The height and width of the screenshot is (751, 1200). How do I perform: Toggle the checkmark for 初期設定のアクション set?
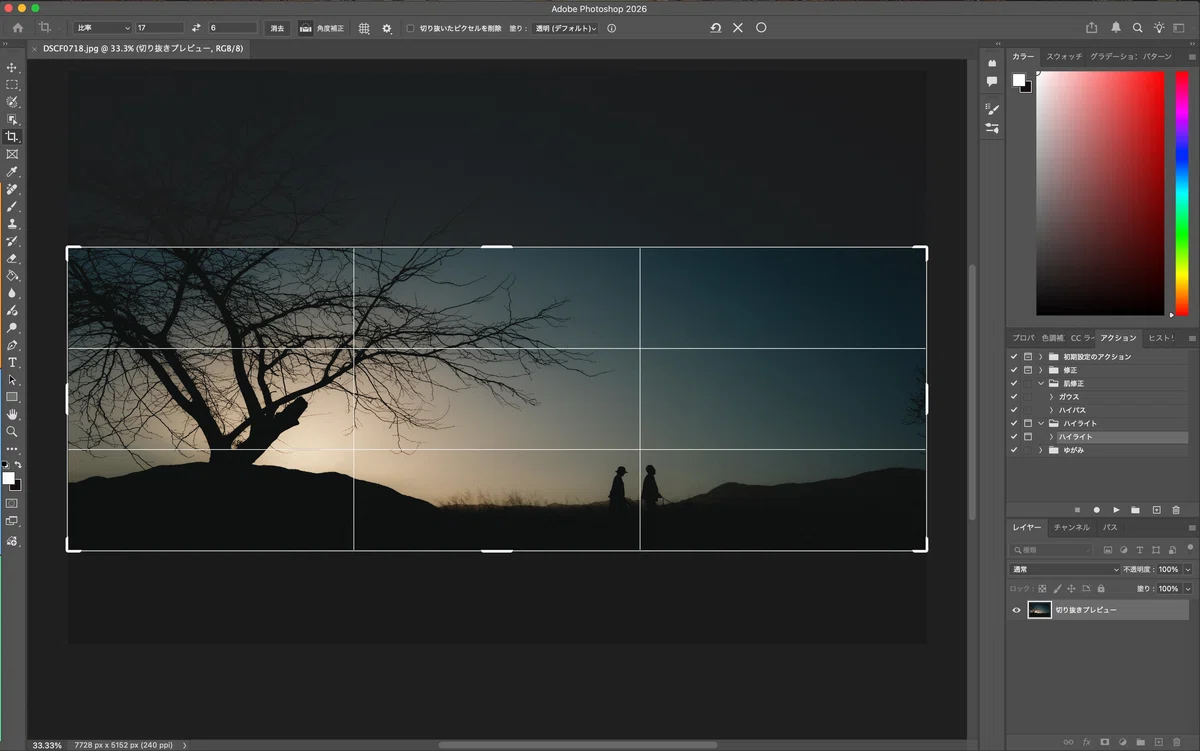(1014, 357)
